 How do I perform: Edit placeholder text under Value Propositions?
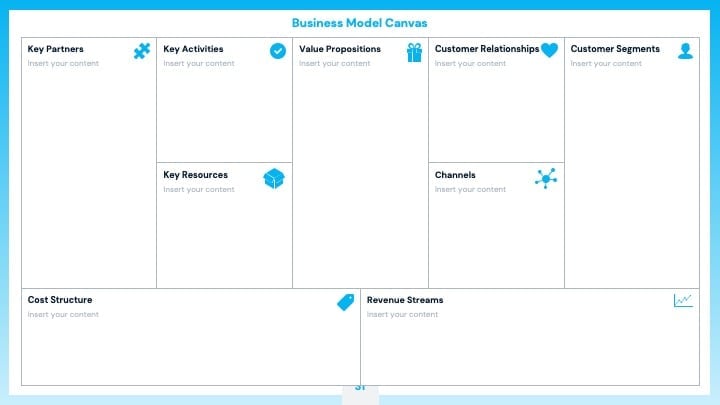(x=335, y=63)
